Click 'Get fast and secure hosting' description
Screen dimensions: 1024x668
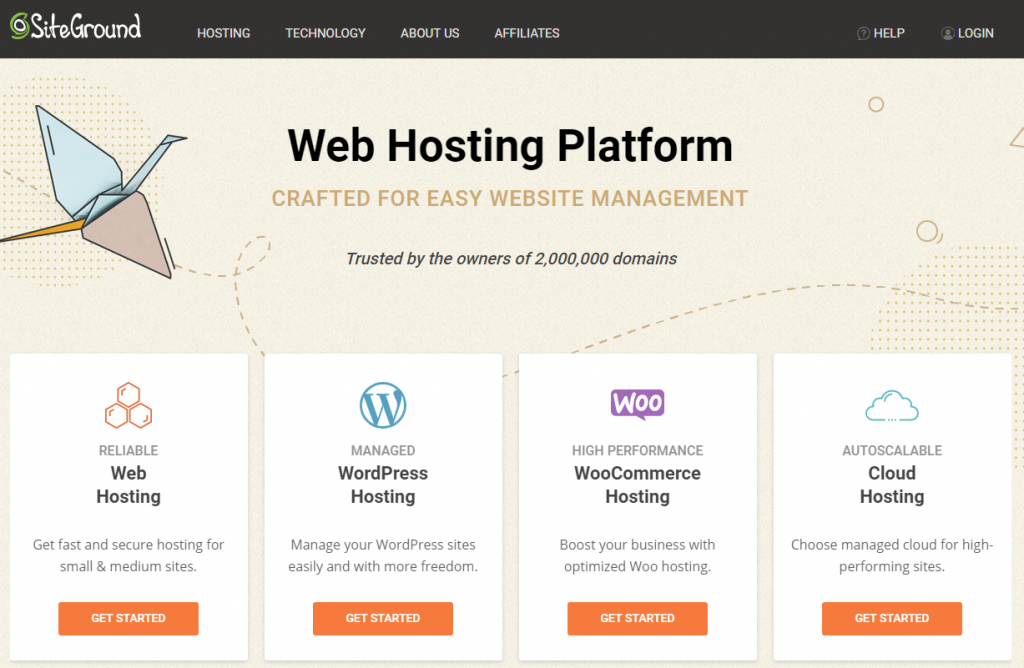(x=129, y=555)
